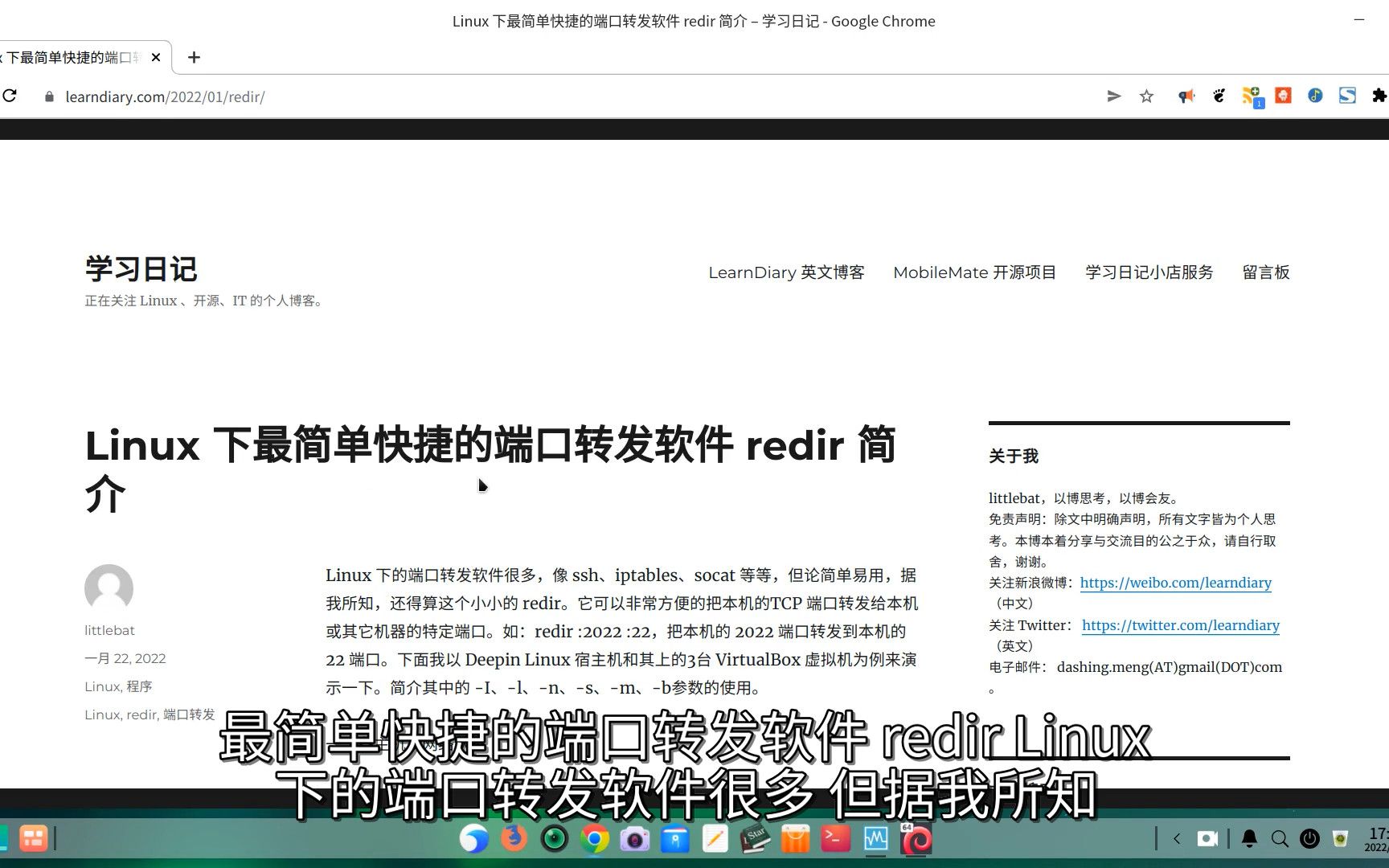Click the RSS extension icon with badge 1
The image size is (1389, 868).
(1252, 96)
